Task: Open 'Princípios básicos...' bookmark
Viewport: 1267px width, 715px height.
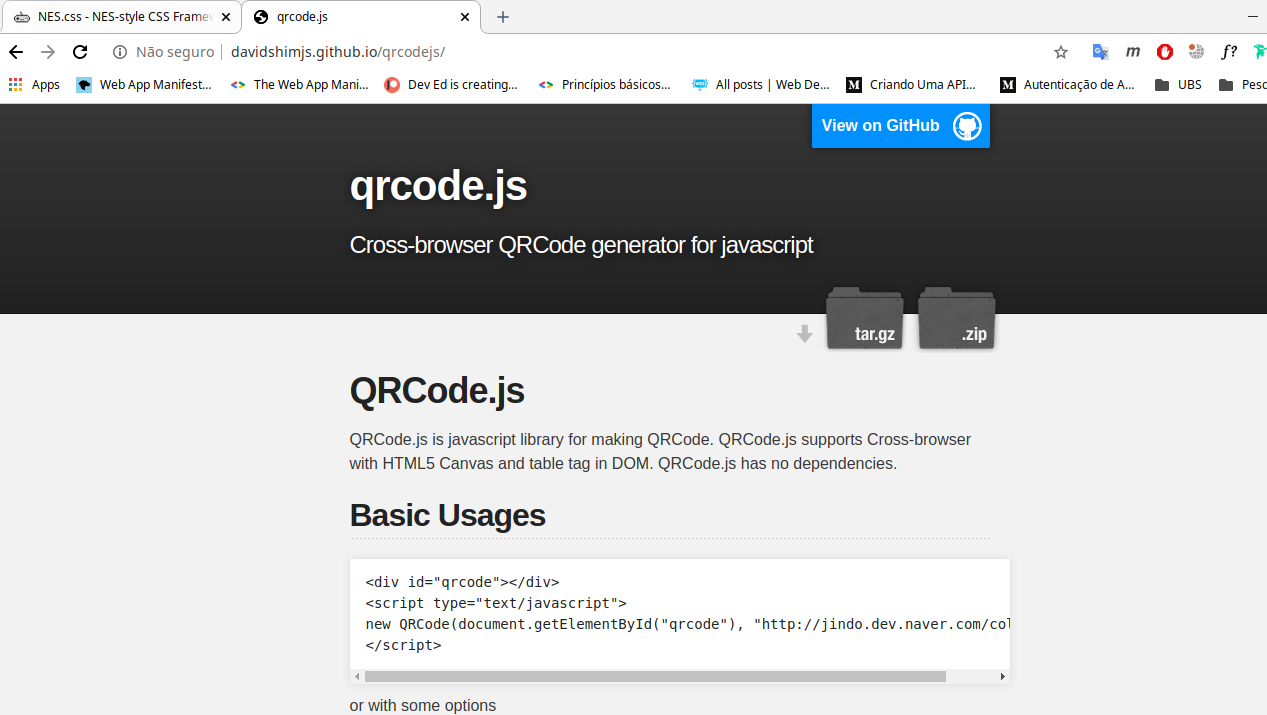Action: click(x=604, y=85)
